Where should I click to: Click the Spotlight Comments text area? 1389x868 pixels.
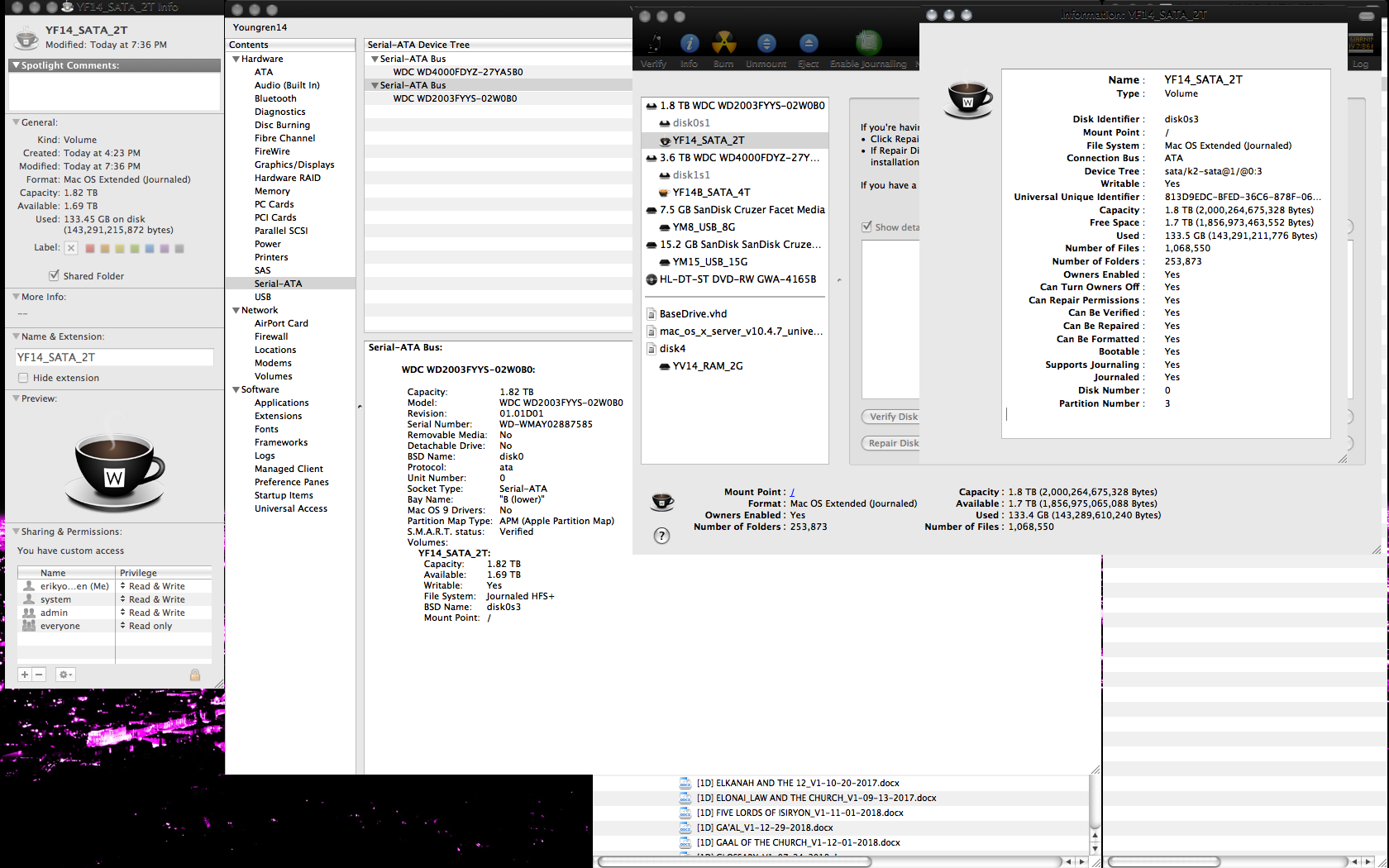114,92
